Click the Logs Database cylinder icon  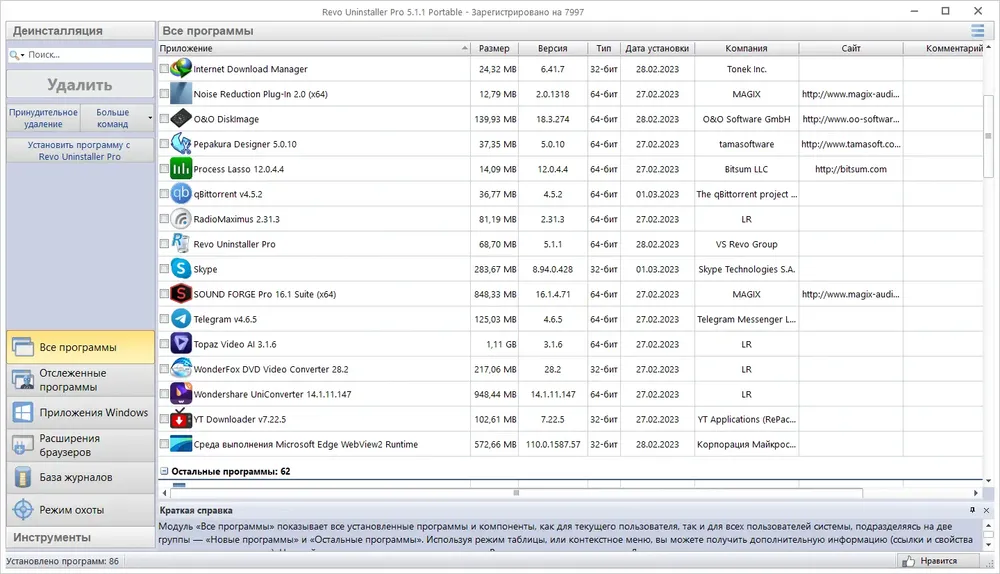23,477
